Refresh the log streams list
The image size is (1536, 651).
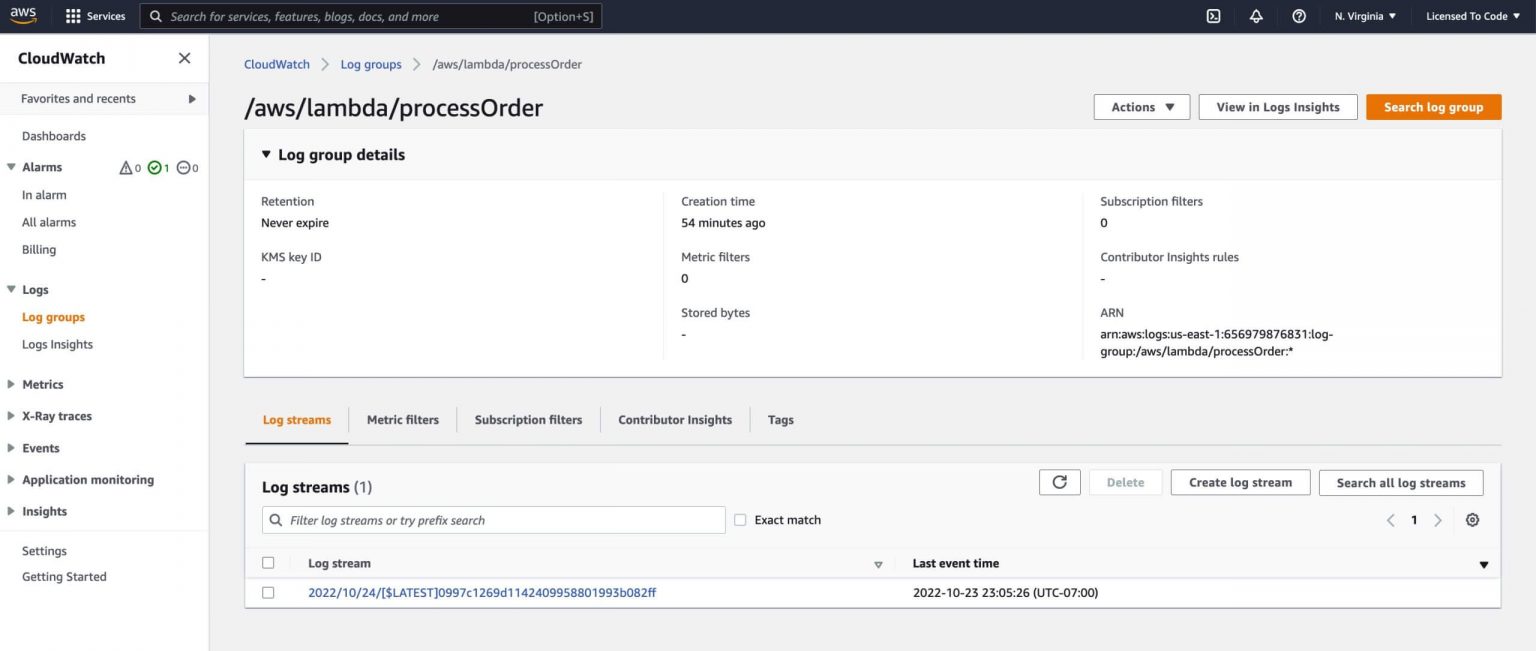[x=1059, y=481]
